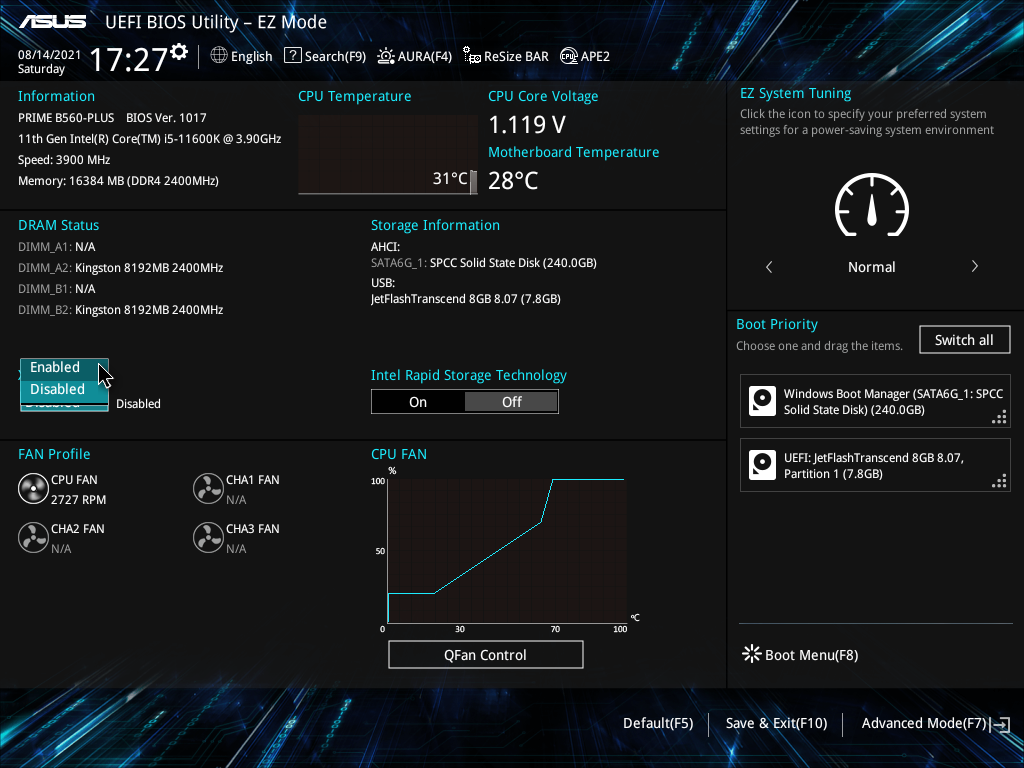Click the Normal tuning mode label
Viewport: 1024px width, 768px height.
(871, 266)
